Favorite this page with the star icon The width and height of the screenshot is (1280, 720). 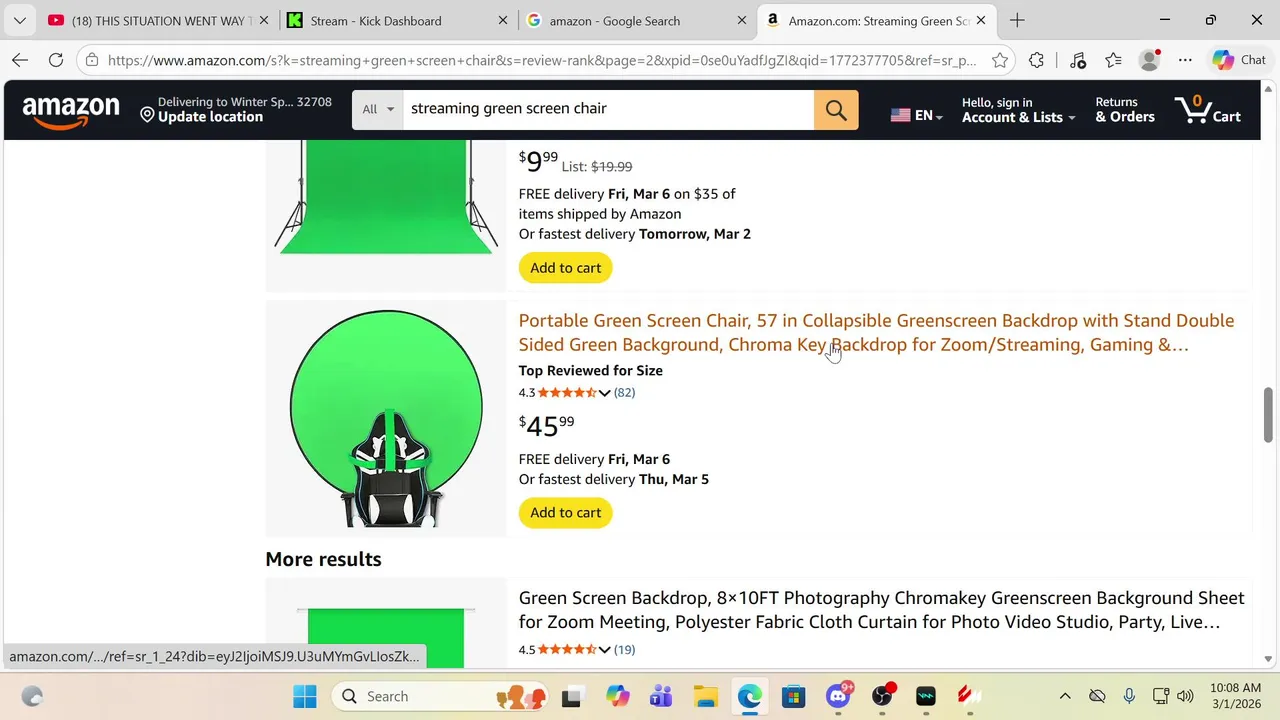pyautogui.click(x=999, y=60)
